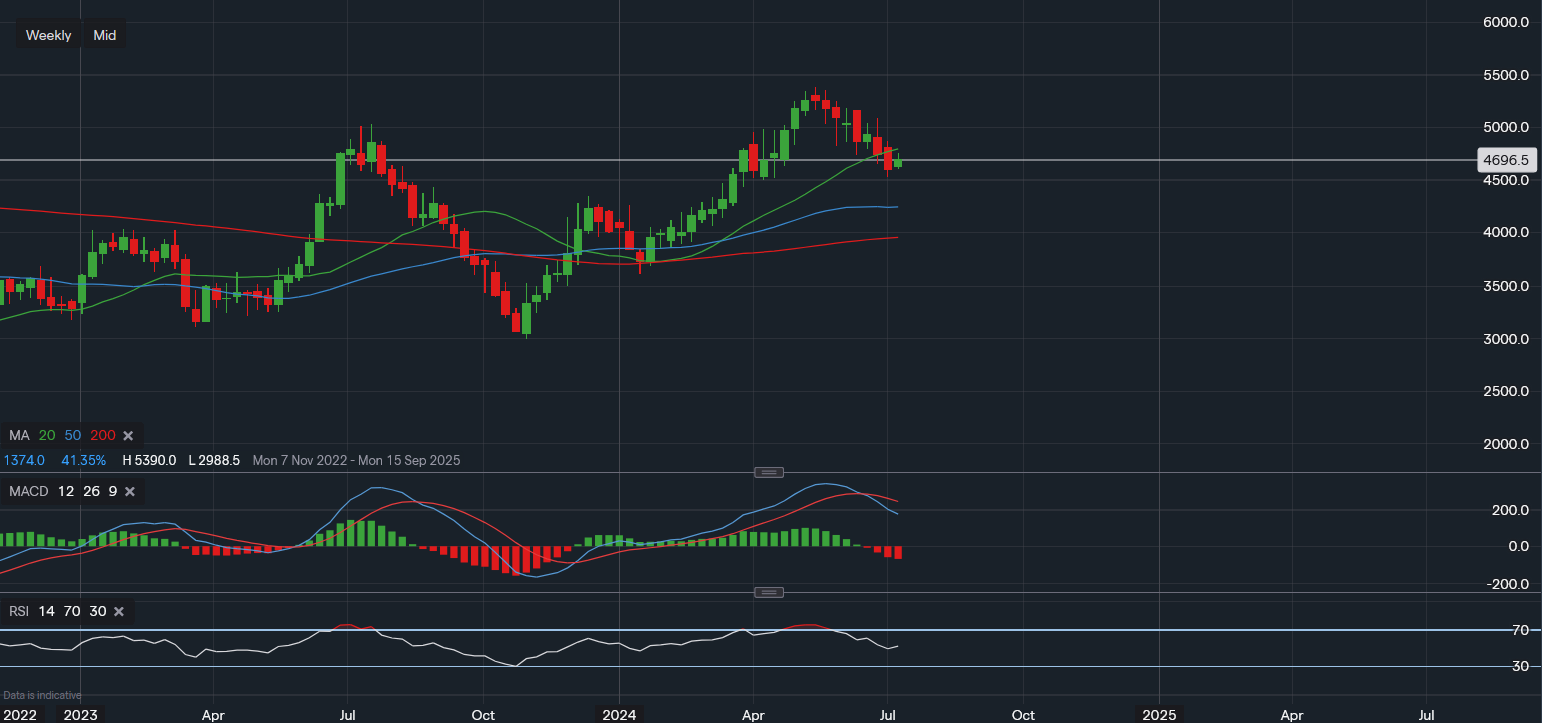Screen dimensions: 1542x723
Task: Click the MACD fast period 12
Action: 65,491
